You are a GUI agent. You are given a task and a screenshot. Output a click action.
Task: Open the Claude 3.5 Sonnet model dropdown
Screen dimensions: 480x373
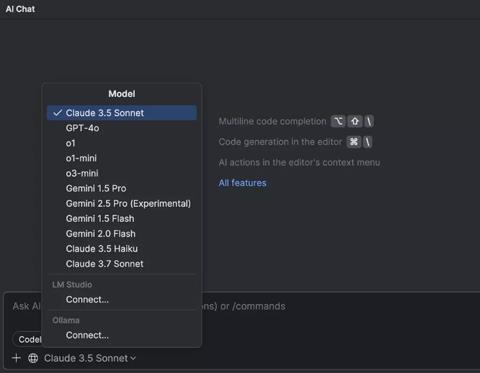click(90, 358)
